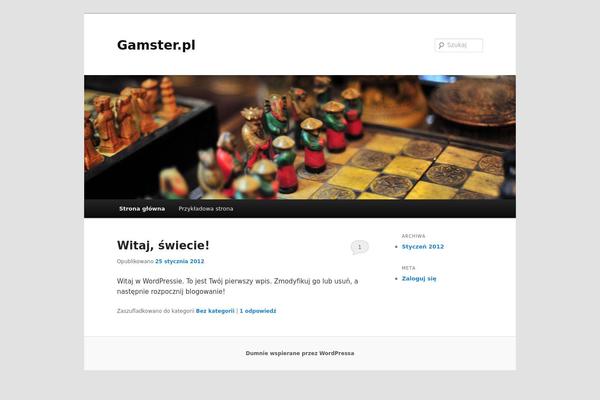Viewport: 600px width, 400px height.
Task: Open the Gamster.pl site title link
Action: (156, 45)
